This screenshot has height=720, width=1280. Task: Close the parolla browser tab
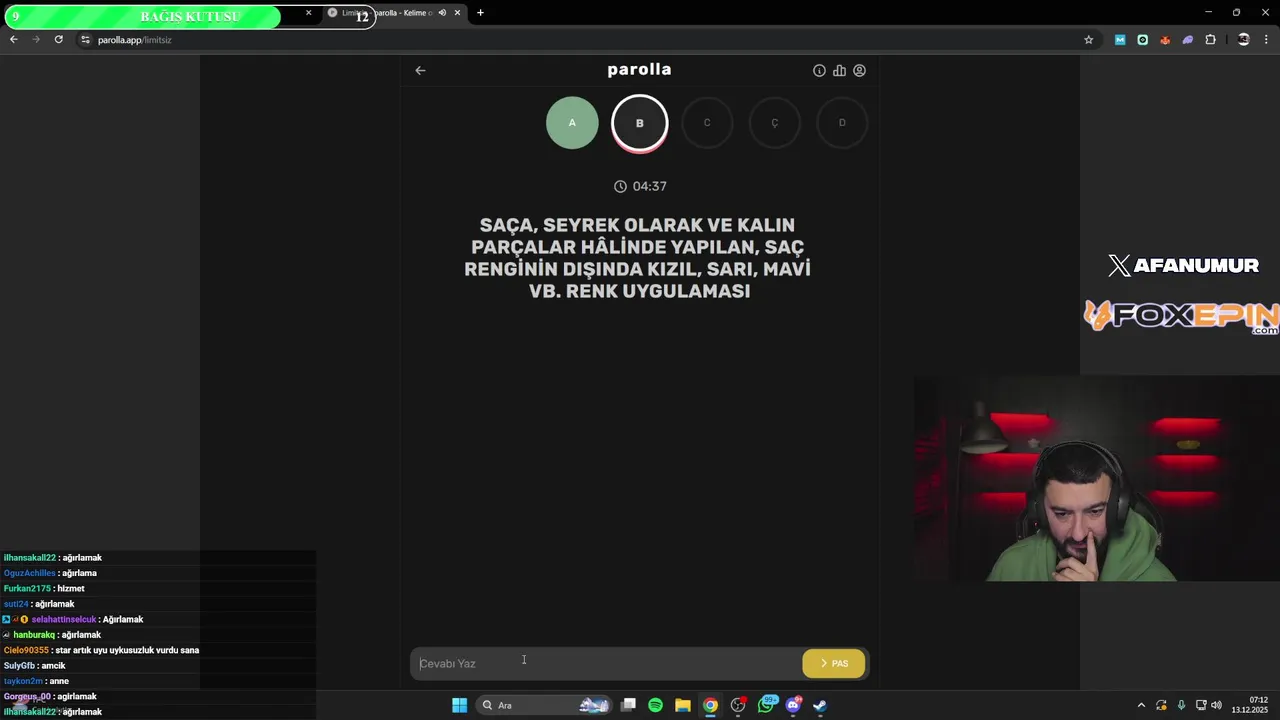(457, 13)
